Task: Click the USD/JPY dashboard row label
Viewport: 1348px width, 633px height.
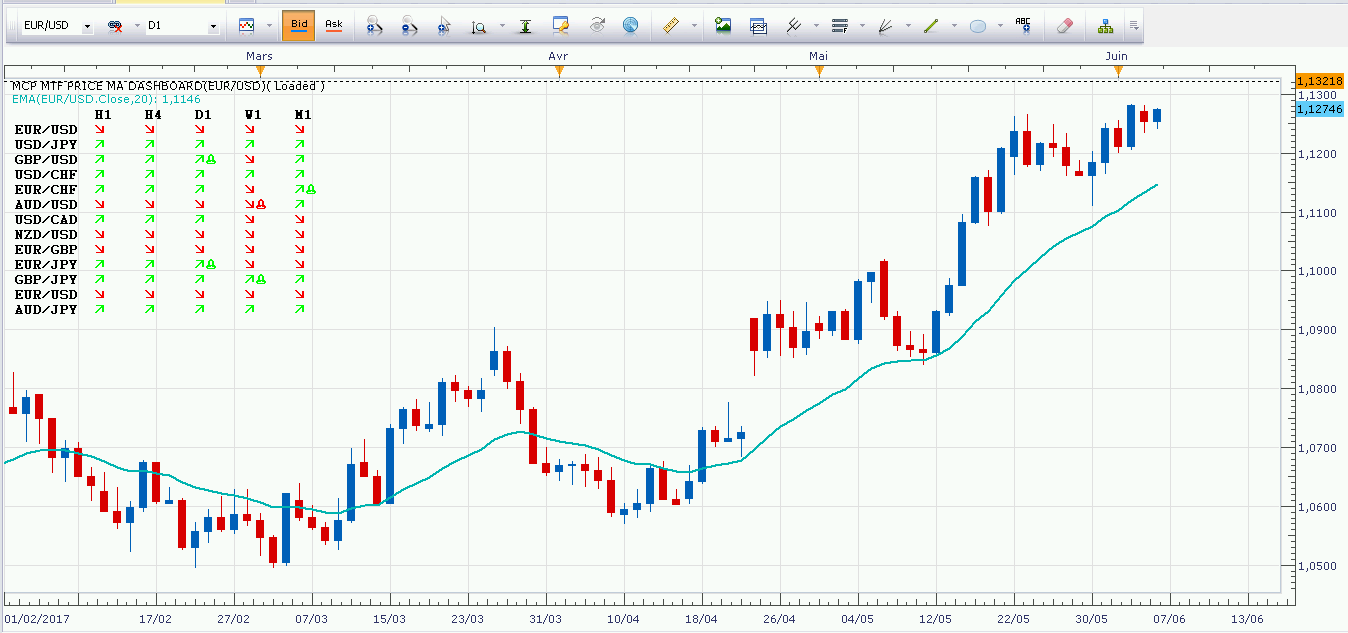Action: [x=46, y=145]
